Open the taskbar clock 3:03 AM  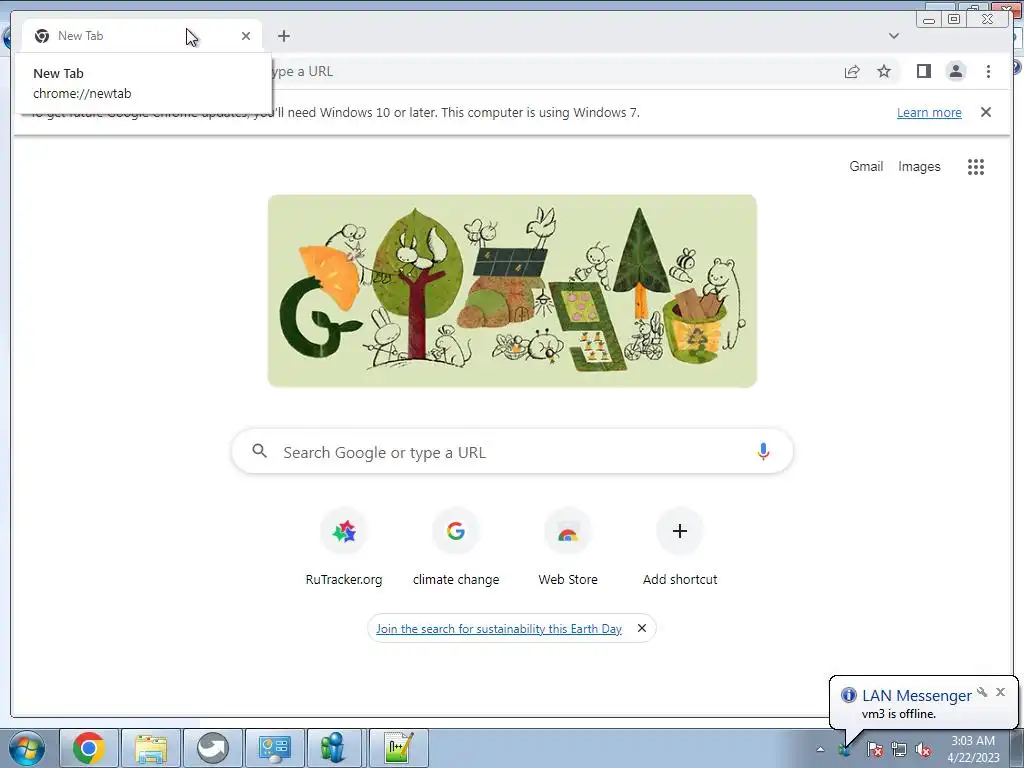(x=973, y=749)
